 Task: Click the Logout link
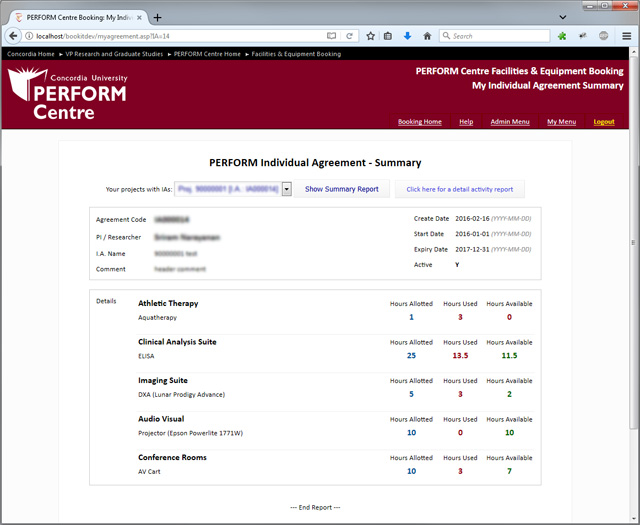coord(604,122)
